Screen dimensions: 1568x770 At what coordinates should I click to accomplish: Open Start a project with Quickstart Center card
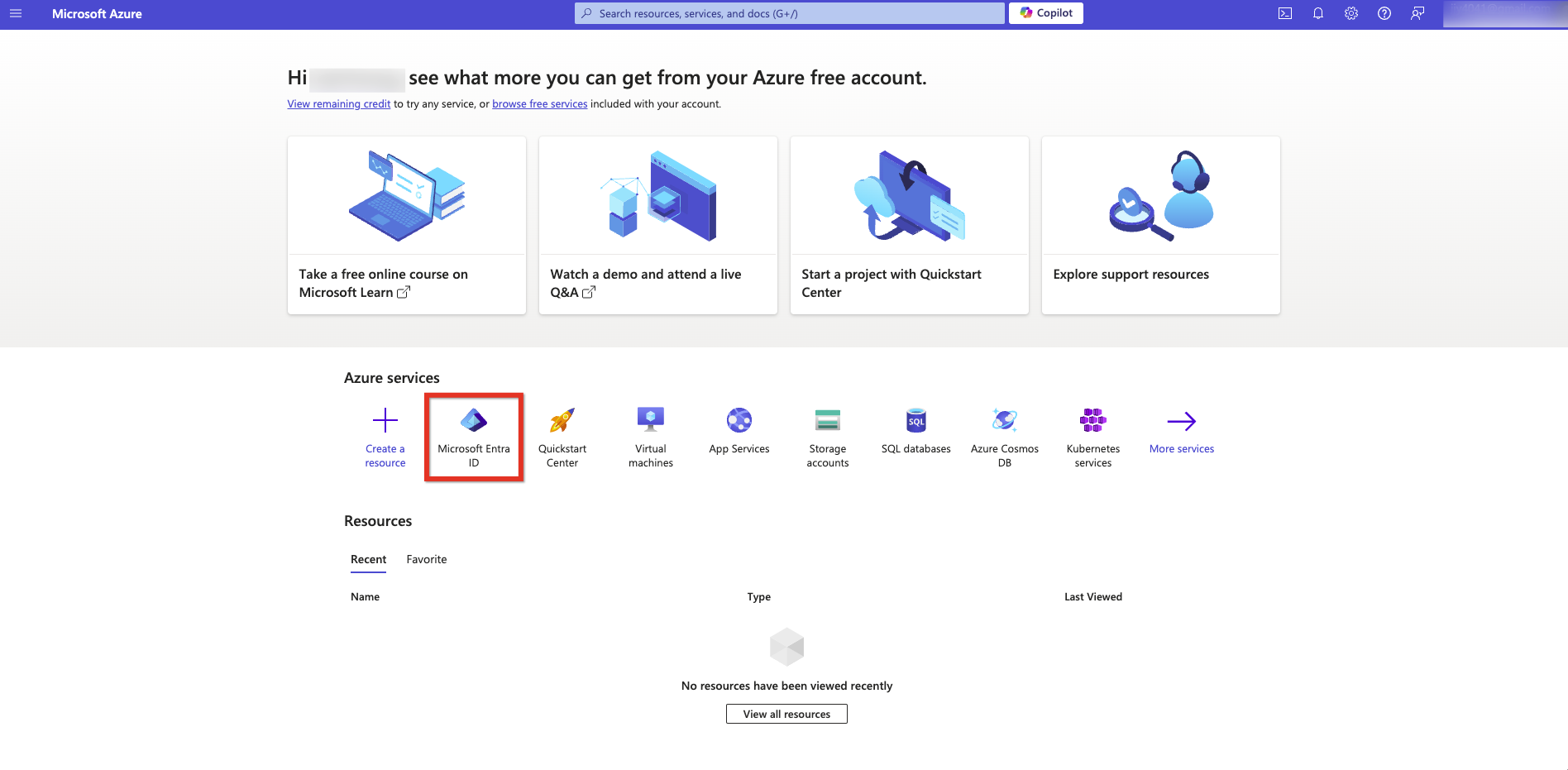click(x=910, y=225)
